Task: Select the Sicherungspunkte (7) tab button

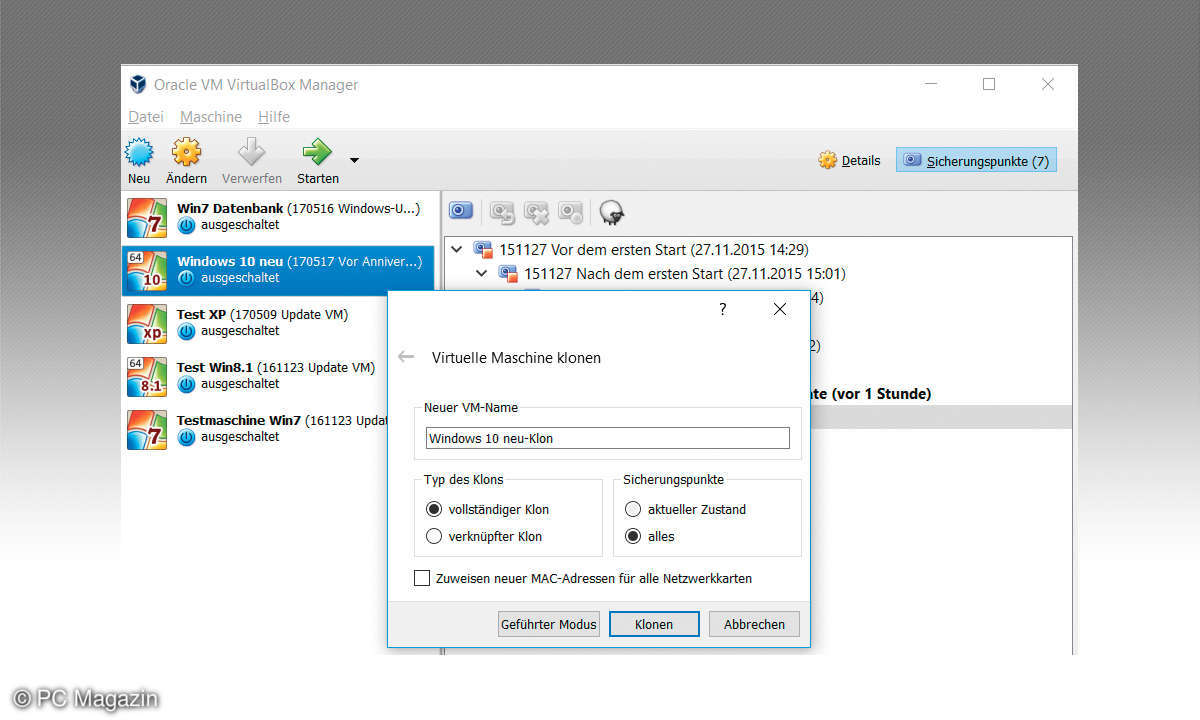Action: pos(976,160)
